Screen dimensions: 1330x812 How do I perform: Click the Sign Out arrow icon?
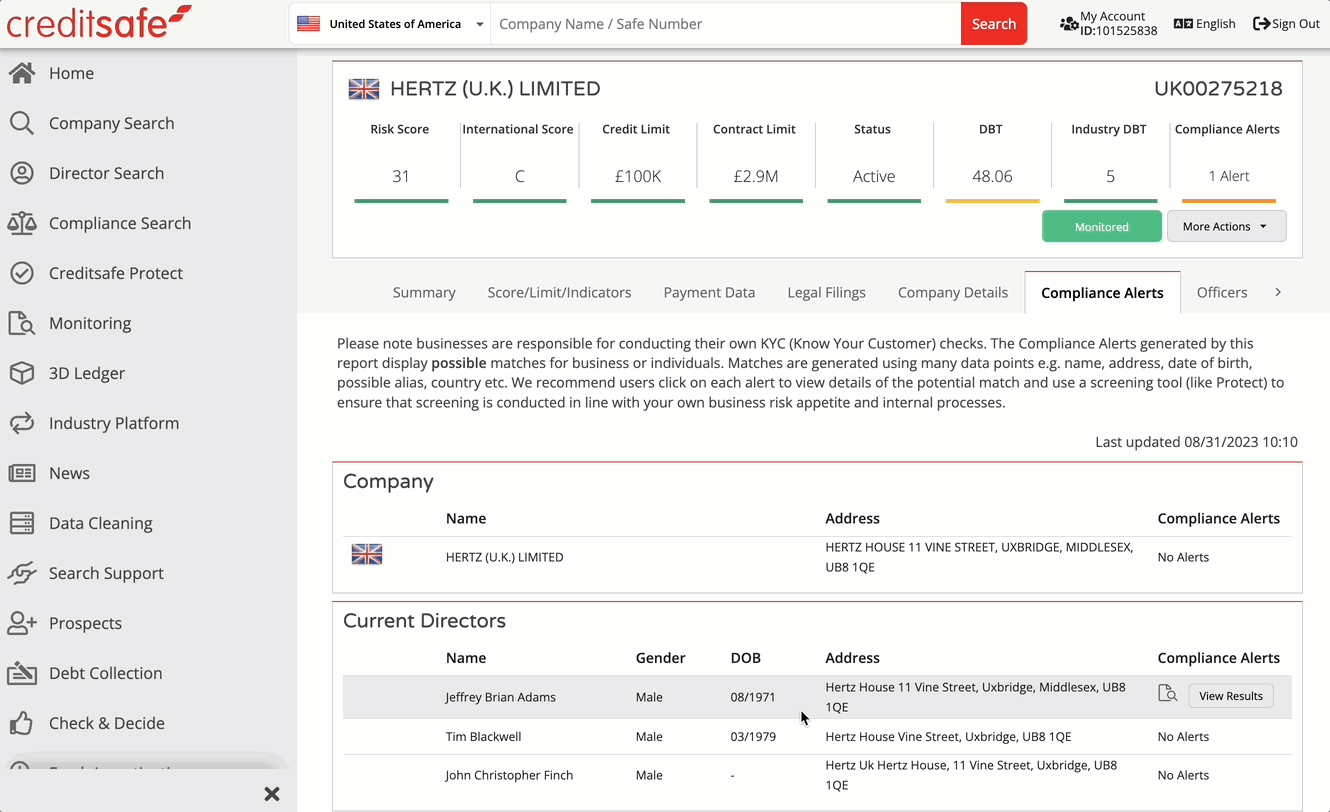tap(1261, 23)
